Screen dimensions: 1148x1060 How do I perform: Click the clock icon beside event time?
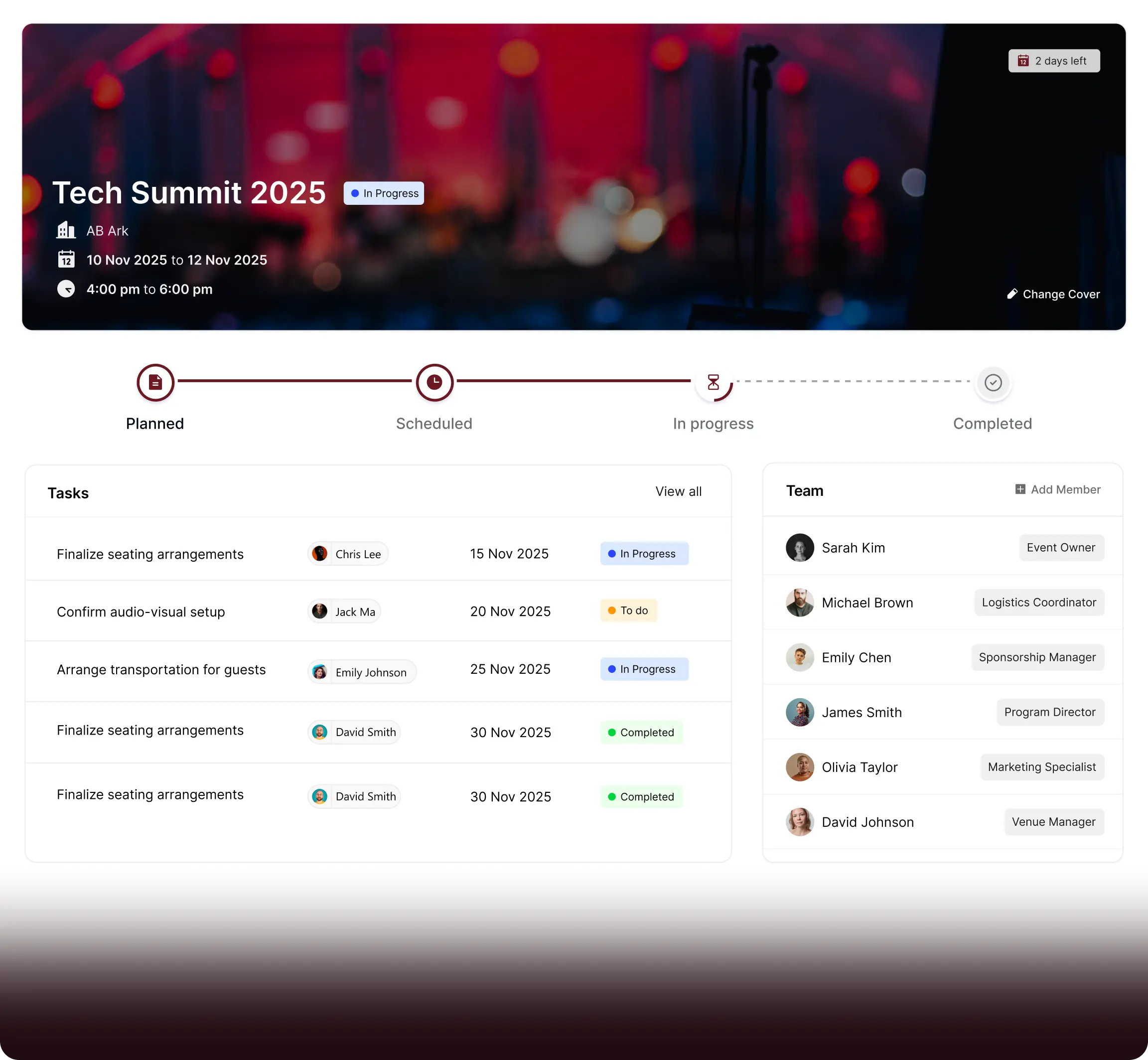pos(66,289)
